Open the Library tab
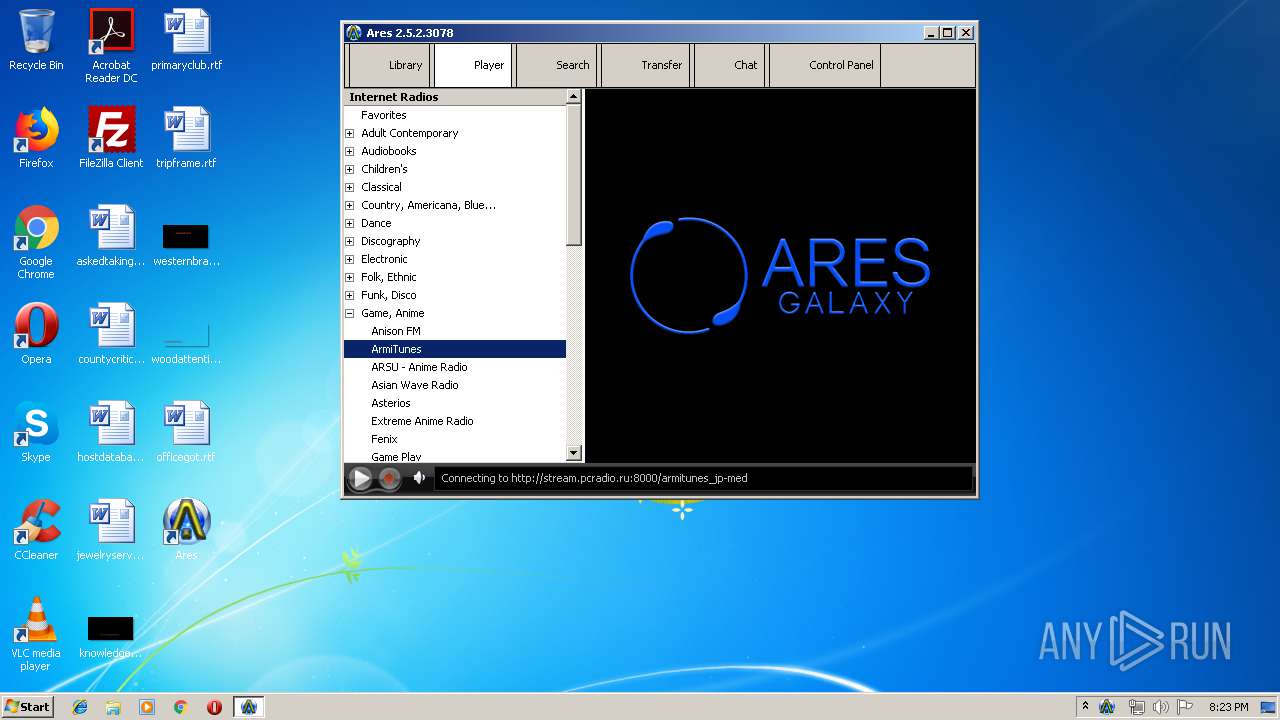1280x720 pixels. click(389, 65)
